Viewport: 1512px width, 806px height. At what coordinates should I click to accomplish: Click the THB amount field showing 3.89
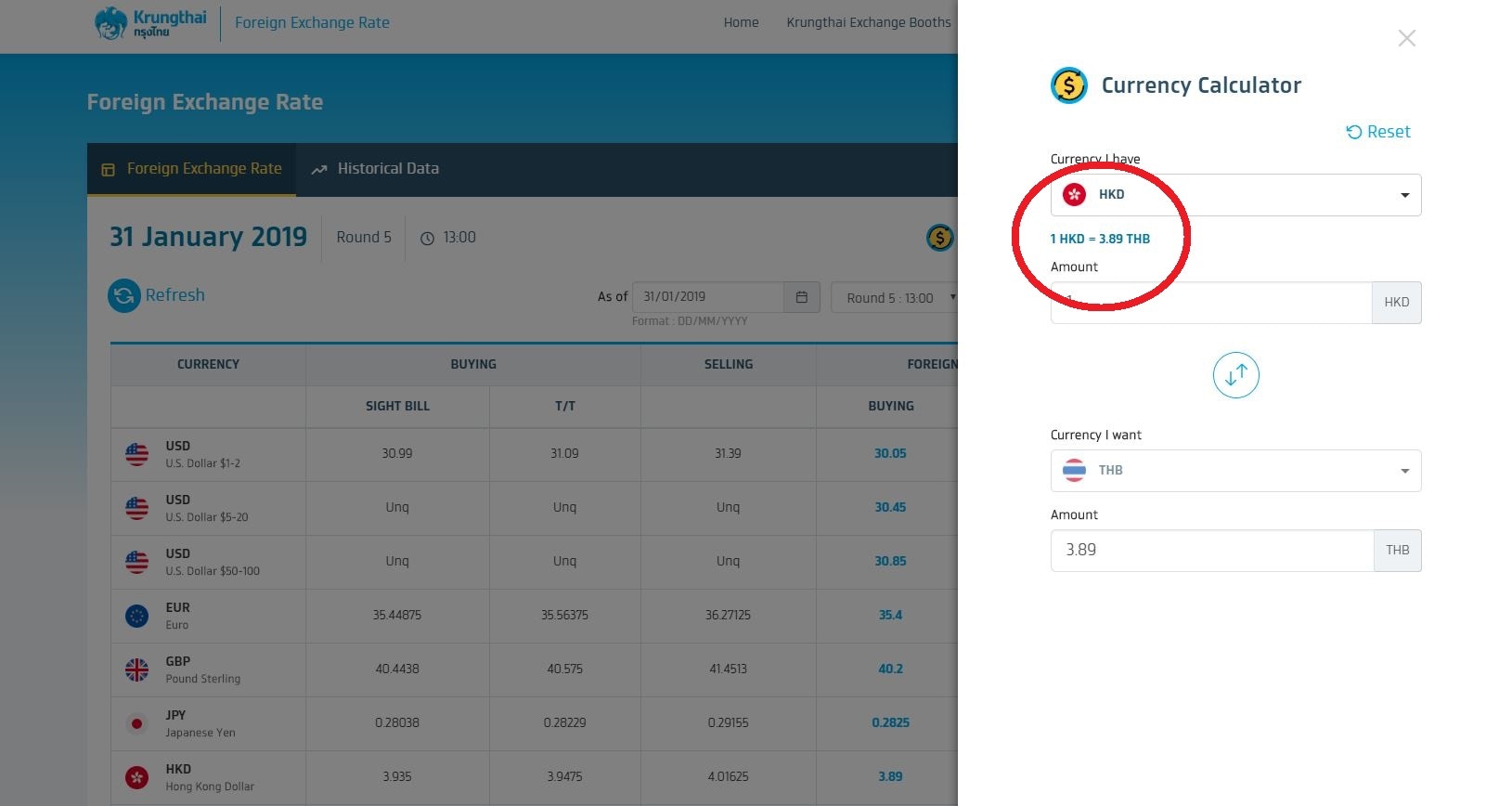coord(1211,551)
